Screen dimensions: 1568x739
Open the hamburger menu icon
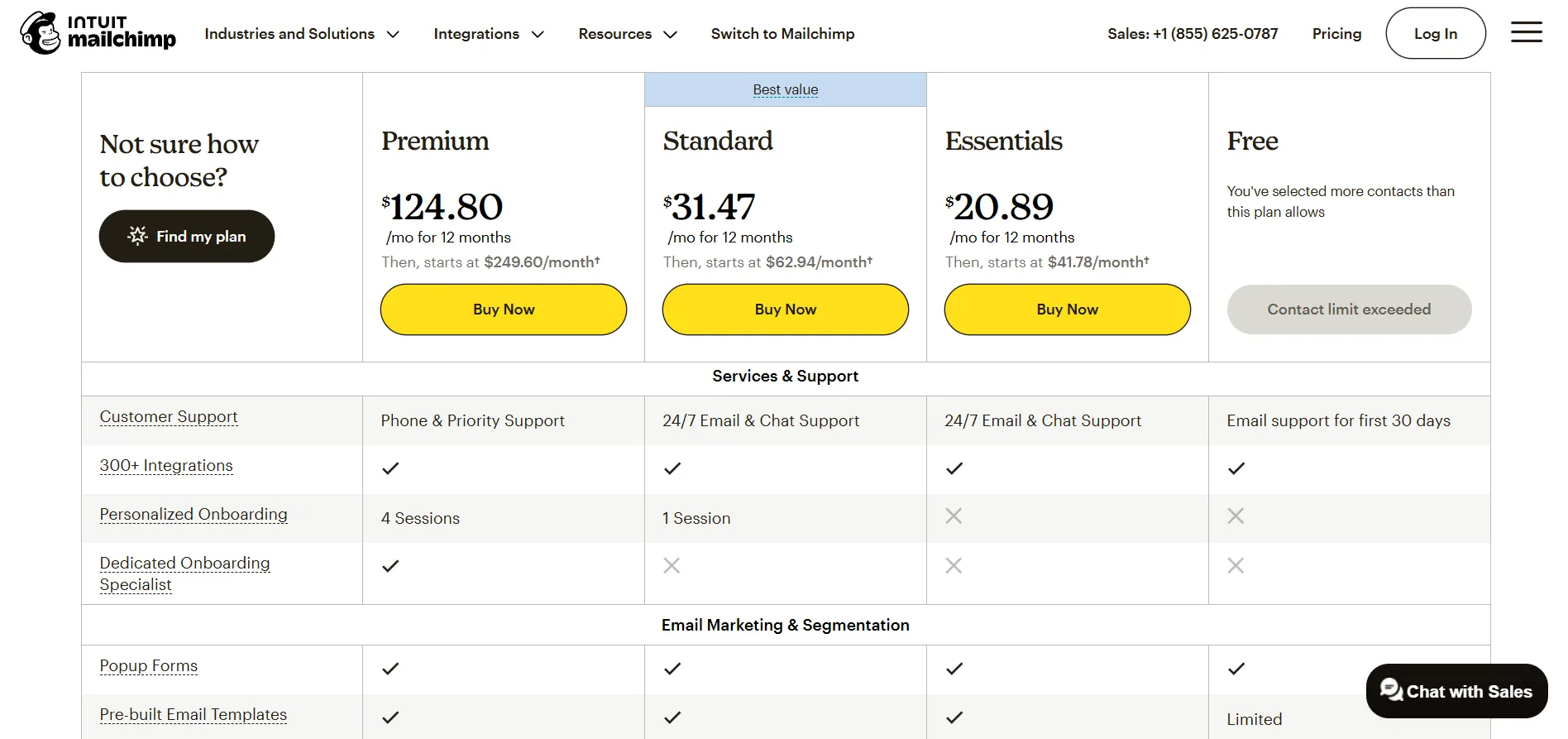point(1526,33)
